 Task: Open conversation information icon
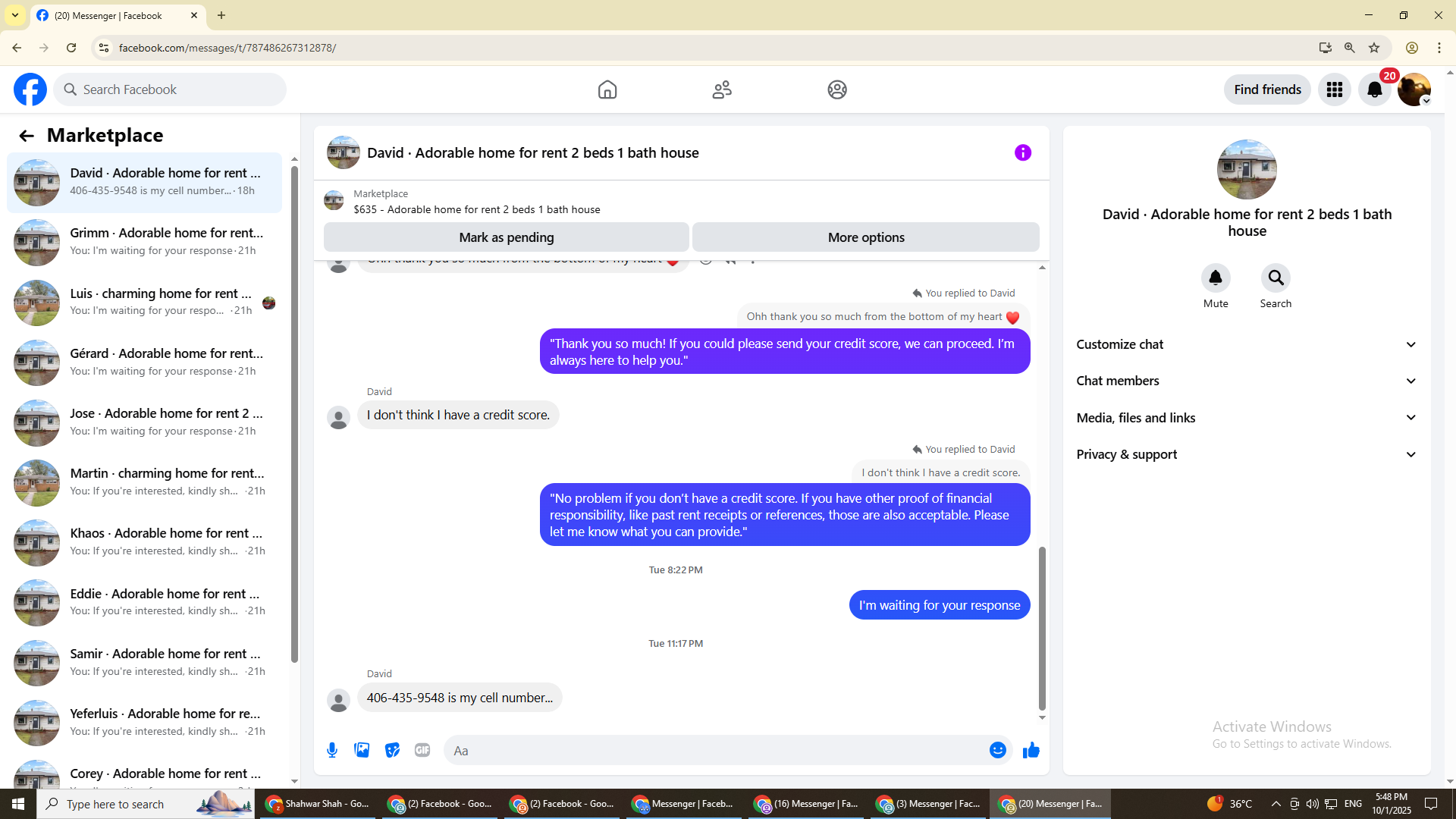point(1023,153)
